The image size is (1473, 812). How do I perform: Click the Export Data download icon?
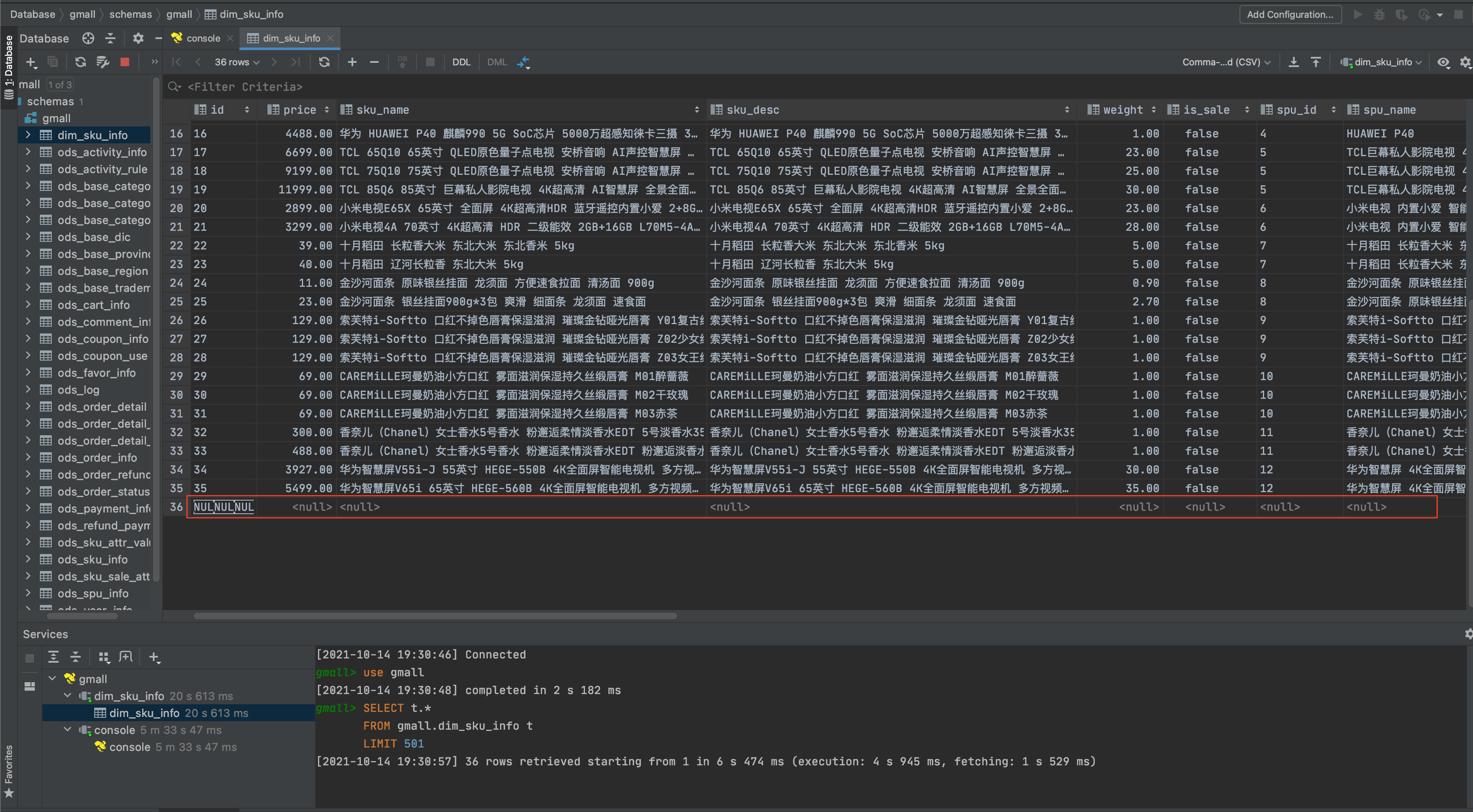(x=1293, y=62)
